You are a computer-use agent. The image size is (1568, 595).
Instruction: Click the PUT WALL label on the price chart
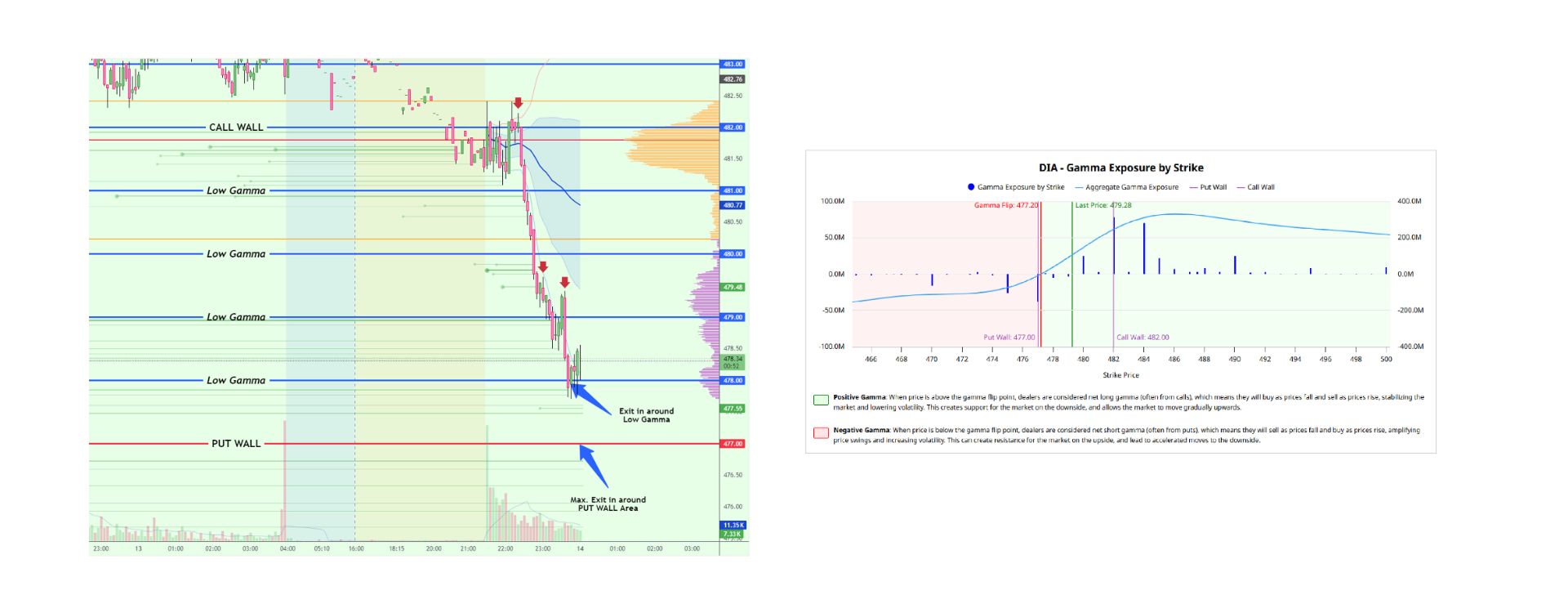(236, 444)
